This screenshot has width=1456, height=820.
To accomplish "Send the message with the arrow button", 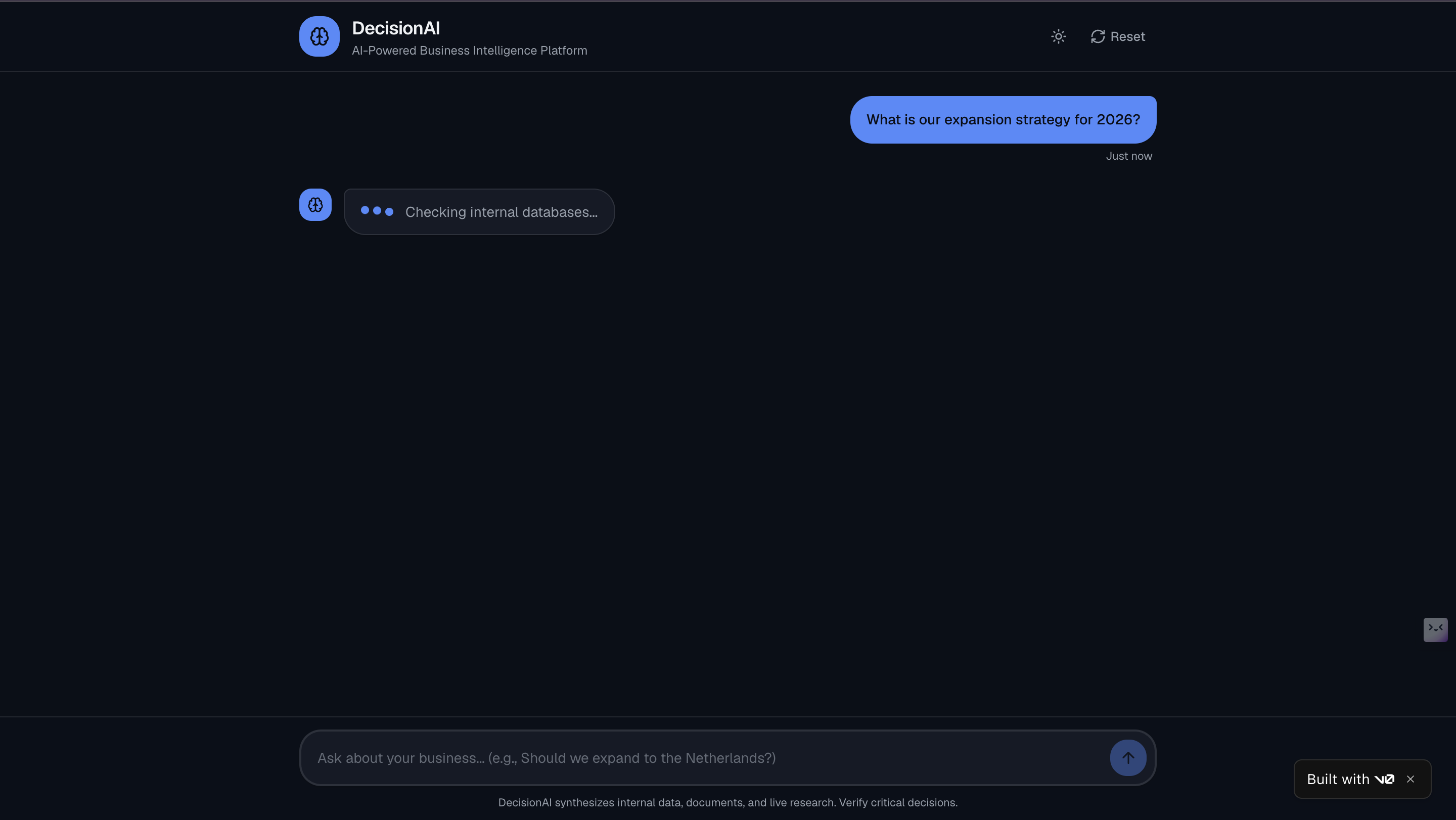I will pyautogui.click(x=1128, y=758).
